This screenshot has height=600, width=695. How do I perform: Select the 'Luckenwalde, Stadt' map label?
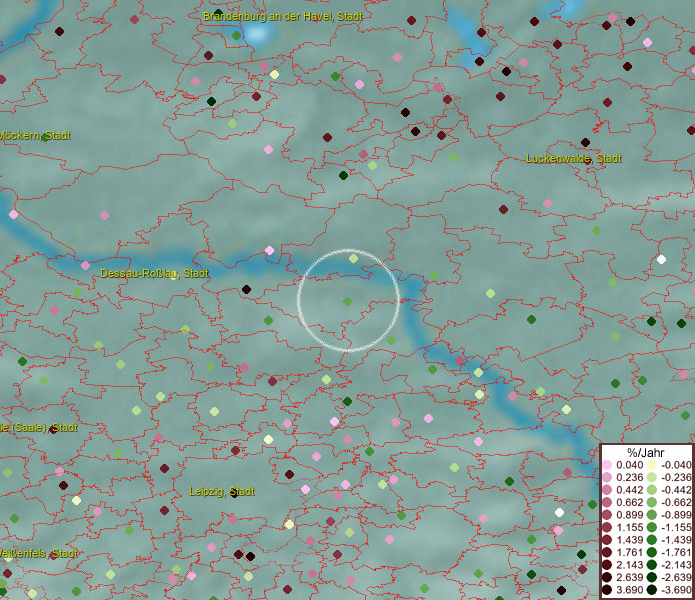[x=574, y=158]
